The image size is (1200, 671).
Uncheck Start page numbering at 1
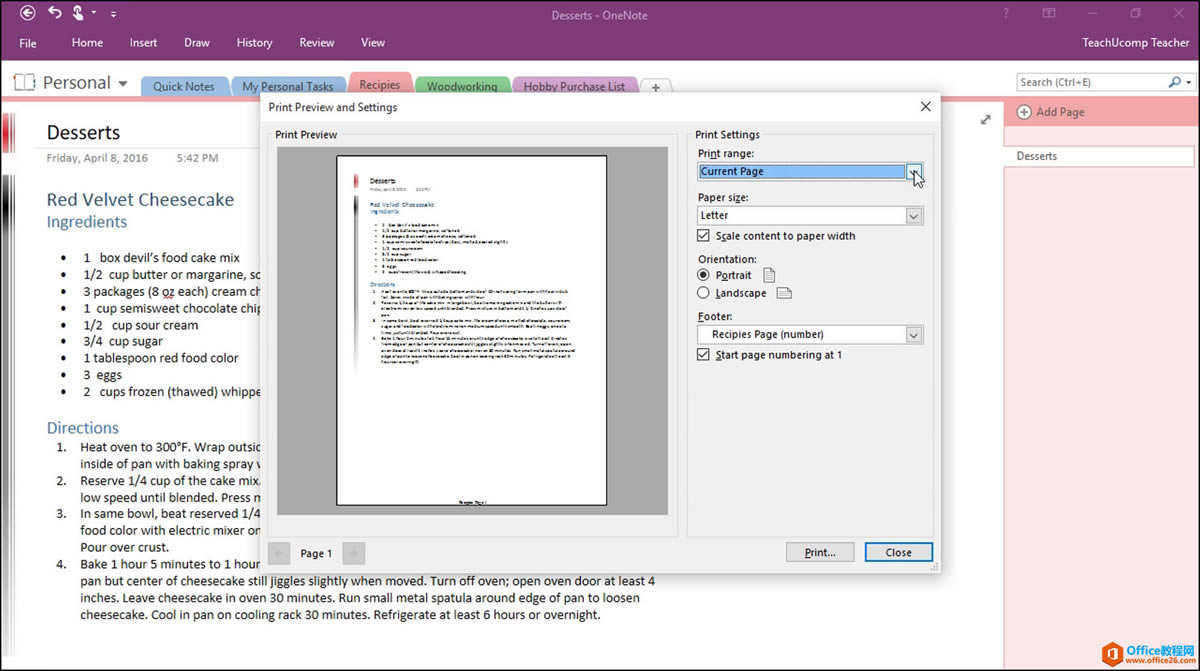tap(703, 354)
